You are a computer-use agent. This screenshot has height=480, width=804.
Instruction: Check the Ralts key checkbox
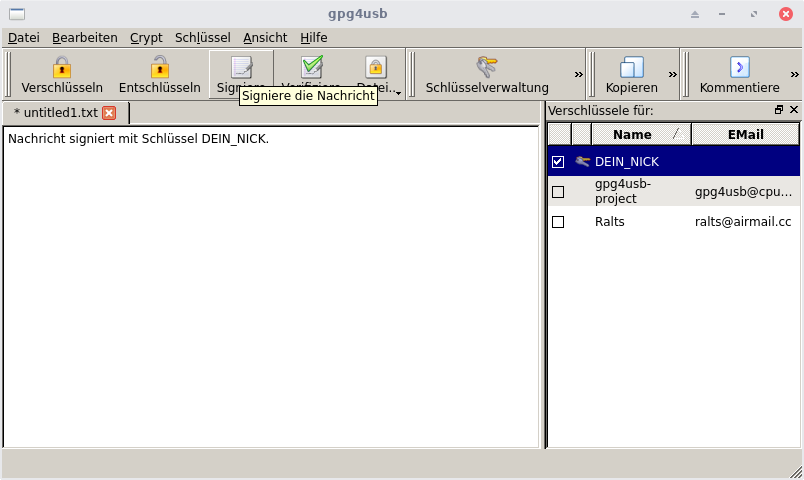[x=558, y=222]
